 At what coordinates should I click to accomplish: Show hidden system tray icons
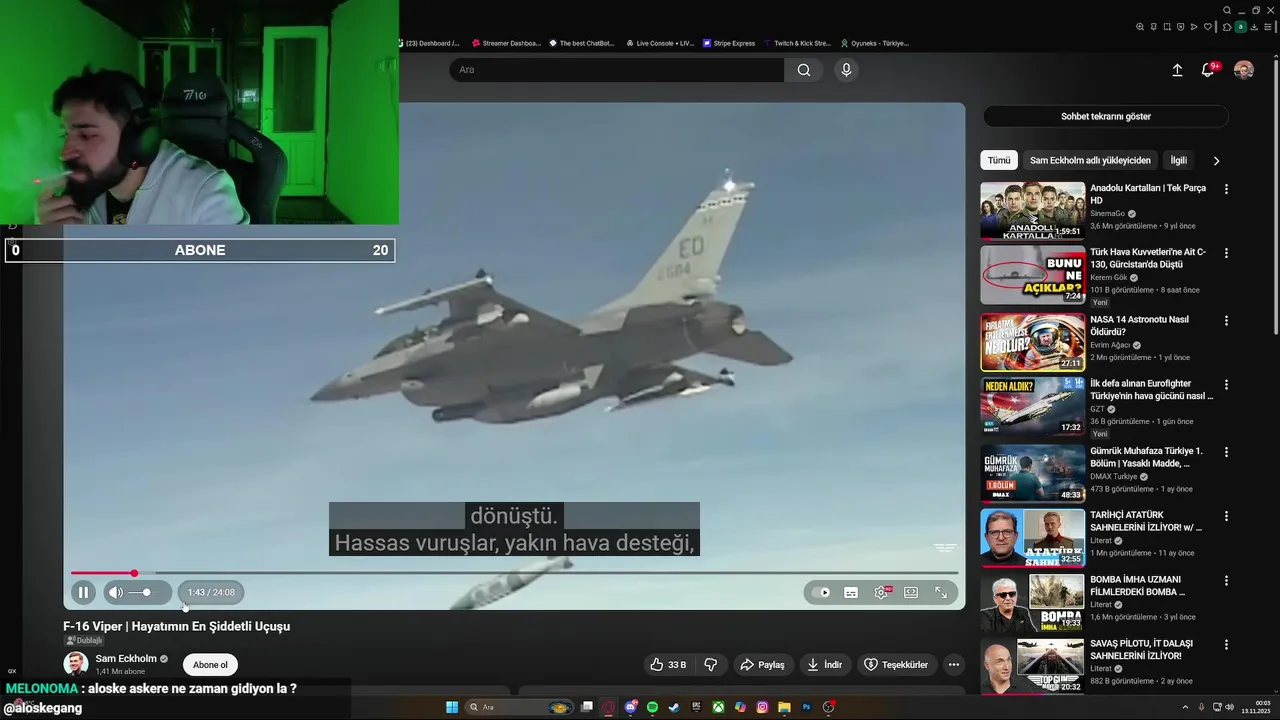pyautogui.click(x=1187, y=707)
